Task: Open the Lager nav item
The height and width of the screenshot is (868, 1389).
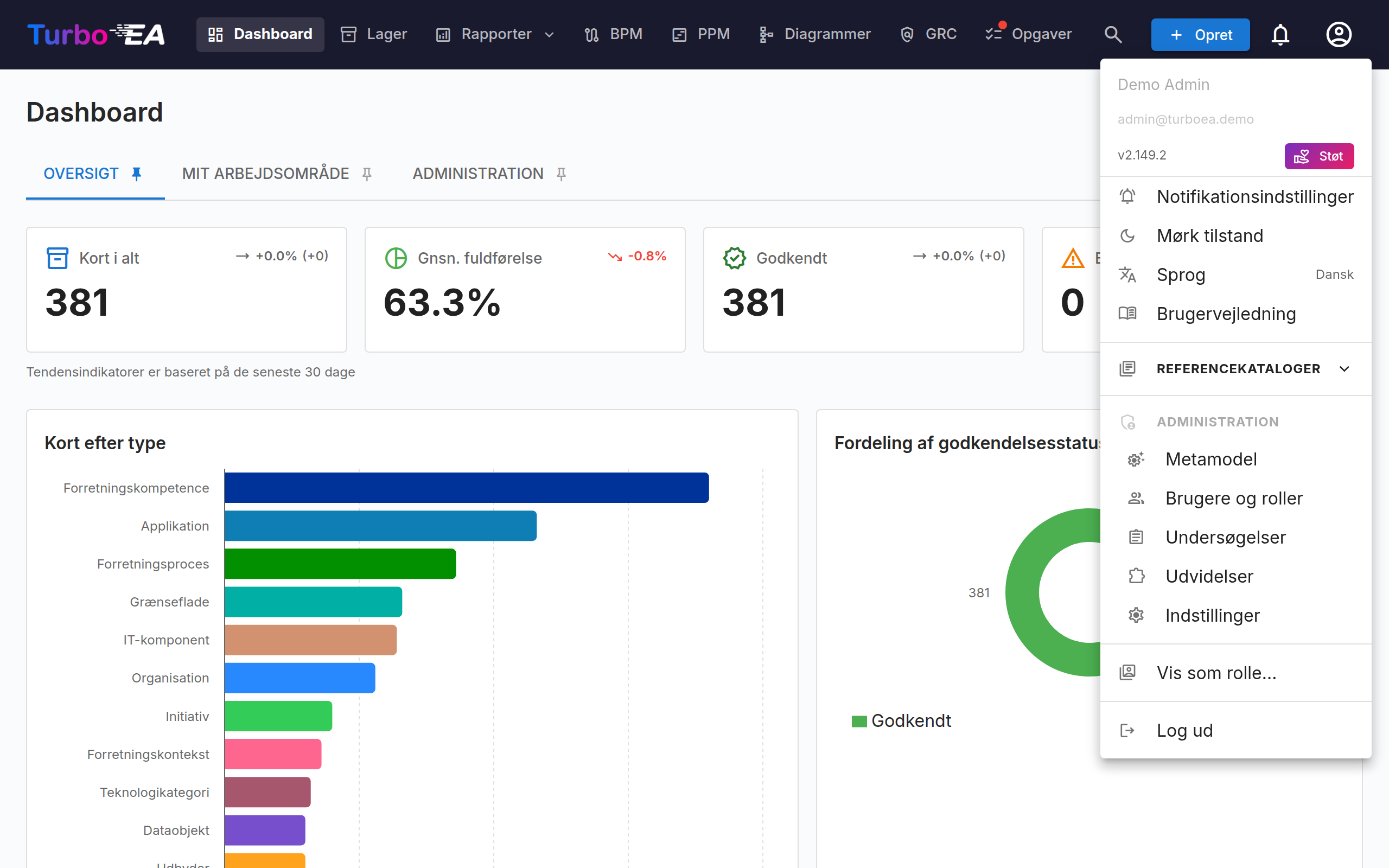Action: pos(374,34)
